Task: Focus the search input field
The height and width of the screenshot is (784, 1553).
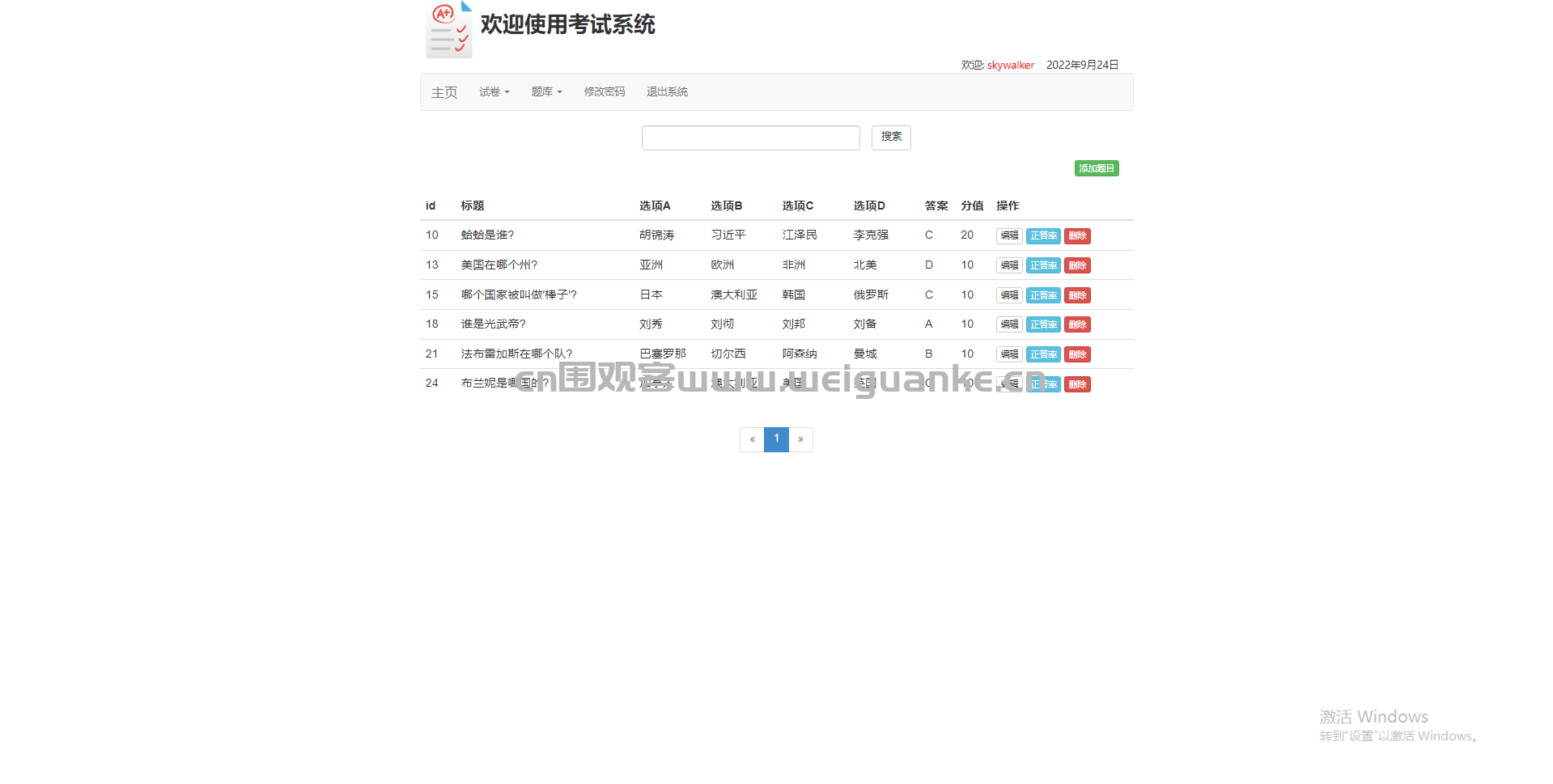Action: point(751,138)
